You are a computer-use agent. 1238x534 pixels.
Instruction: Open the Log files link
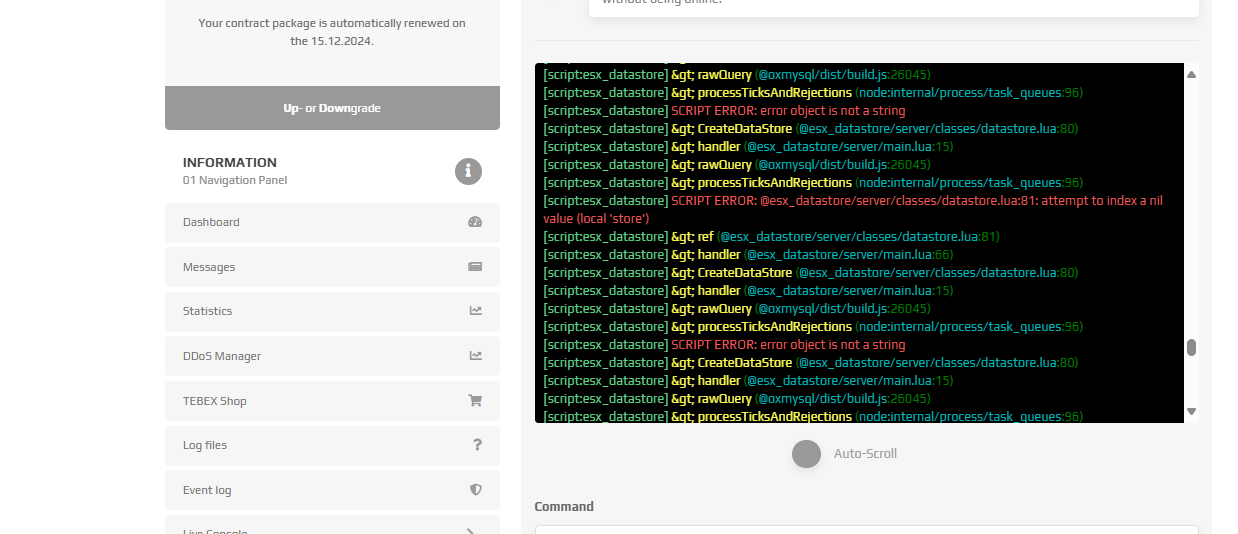[x=205, y=445]
